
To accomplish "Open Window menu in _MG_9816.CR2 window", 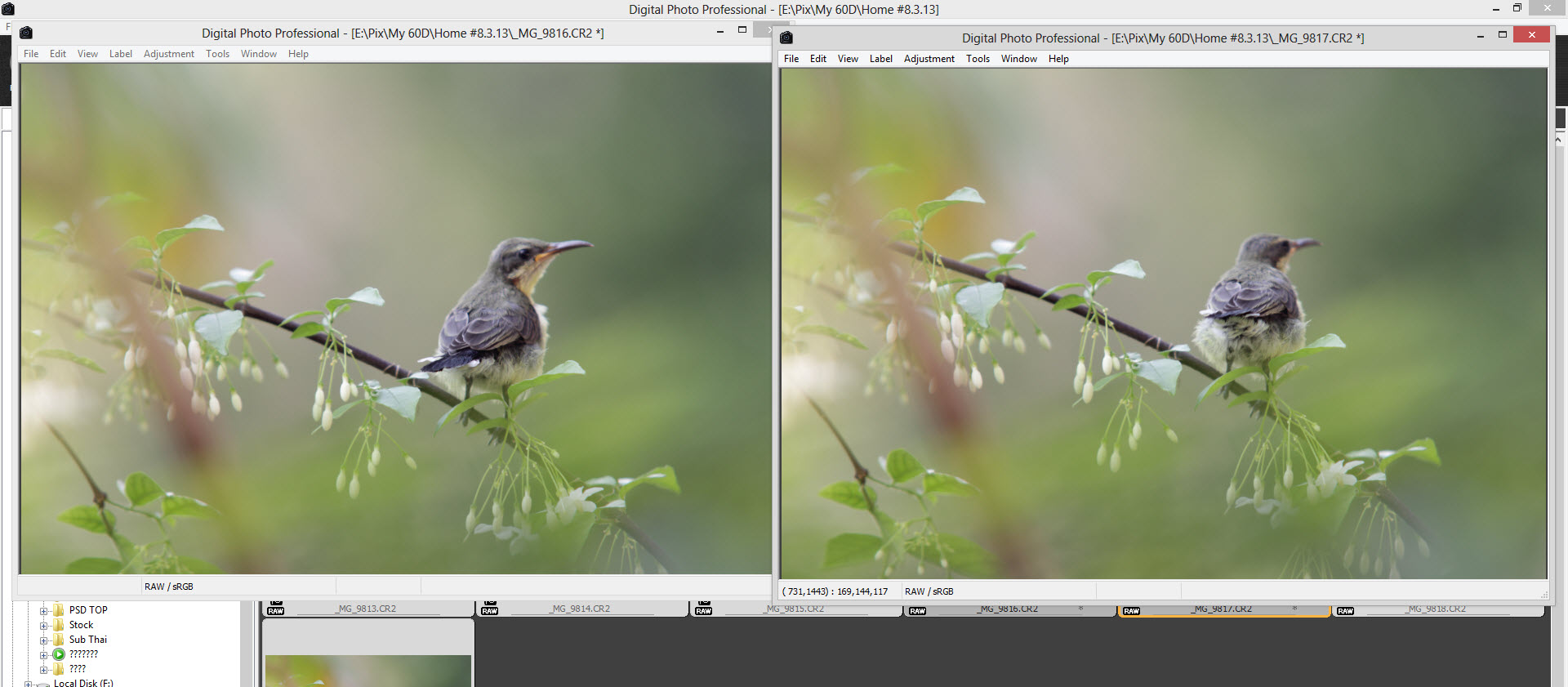I will (x=259, y=54).
